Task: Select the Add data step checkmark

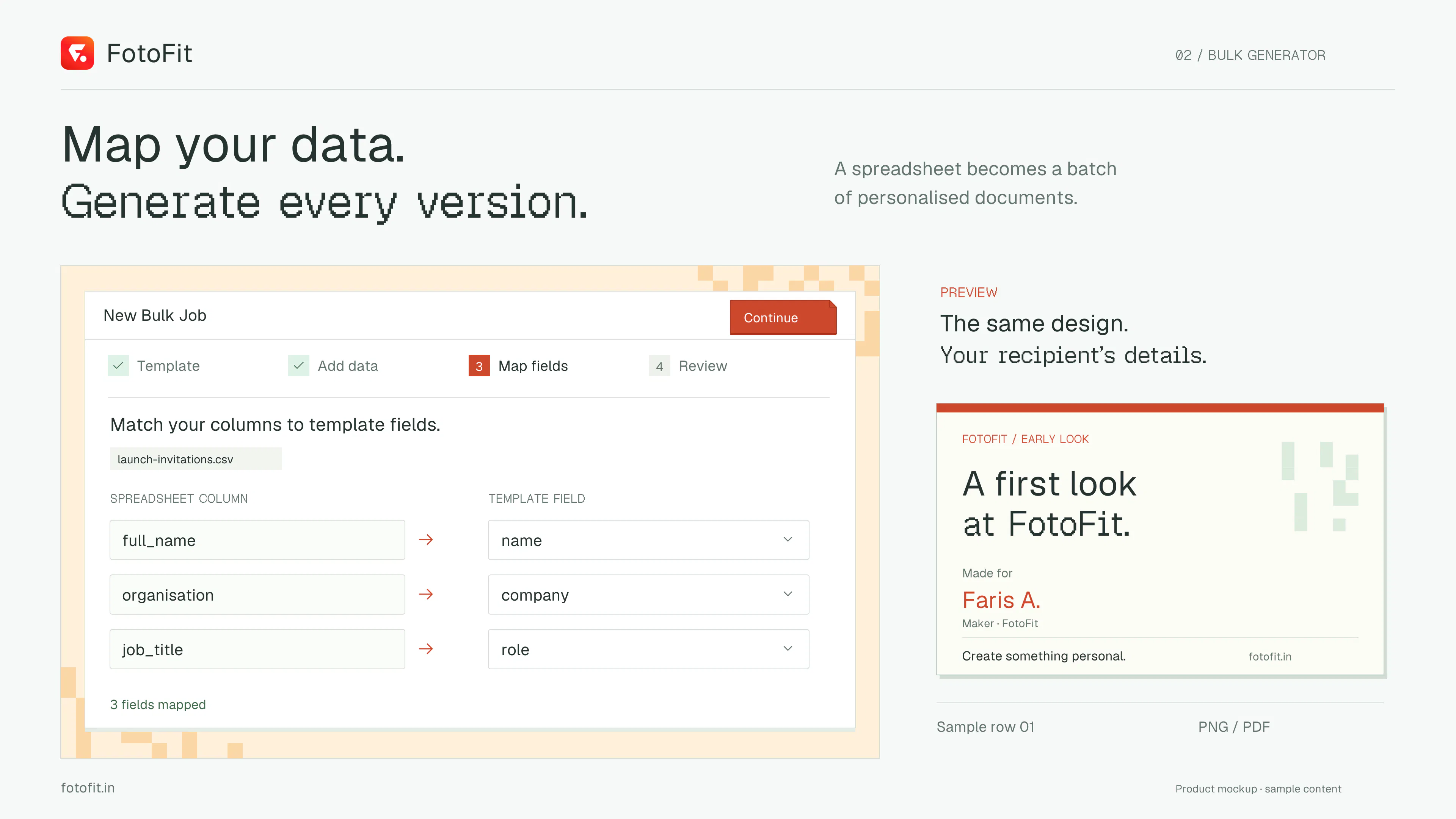Action: click(x=298, y=366)
